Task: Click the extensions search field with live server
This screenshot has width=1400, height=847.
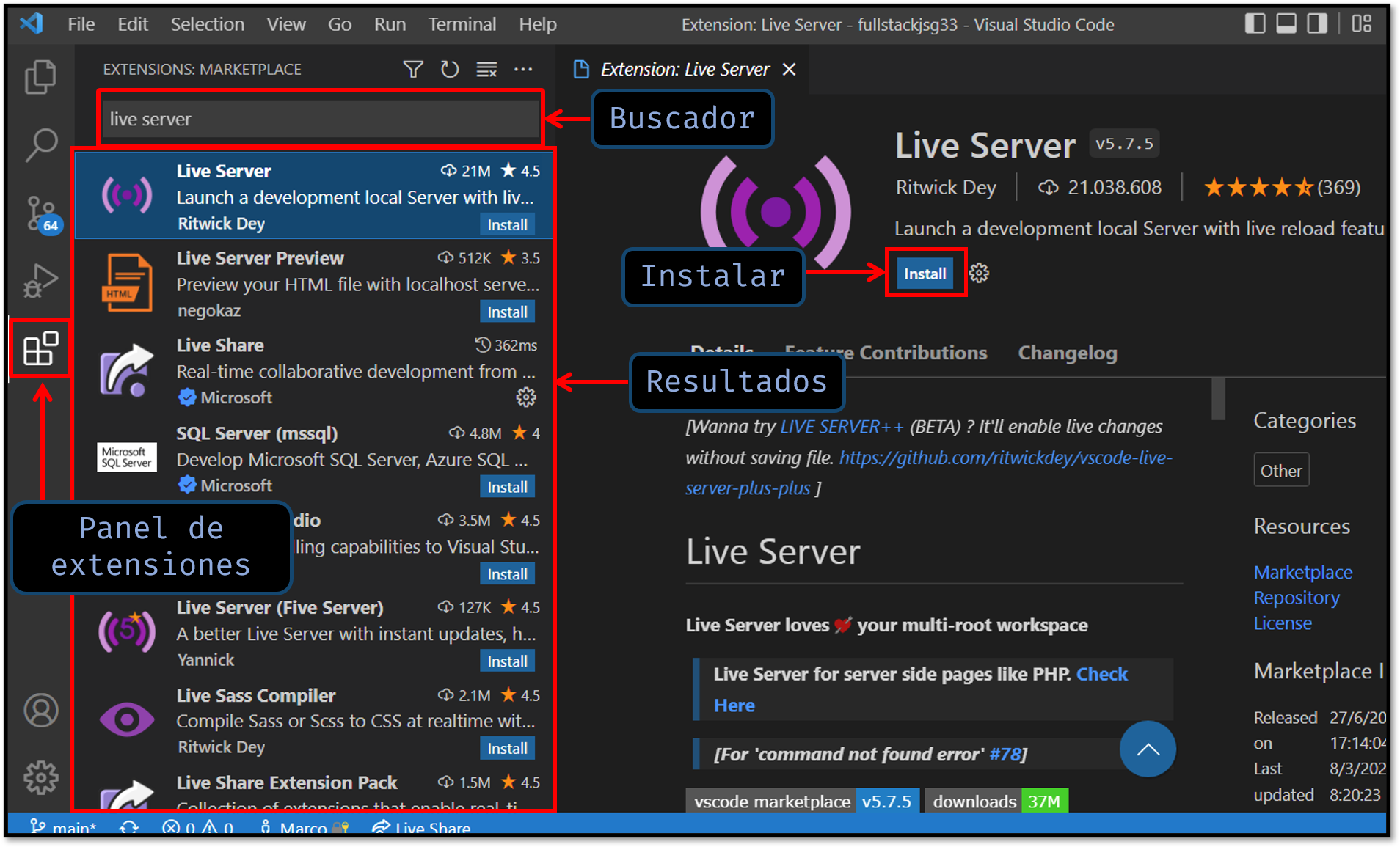Action: click(x=321, y=119)
